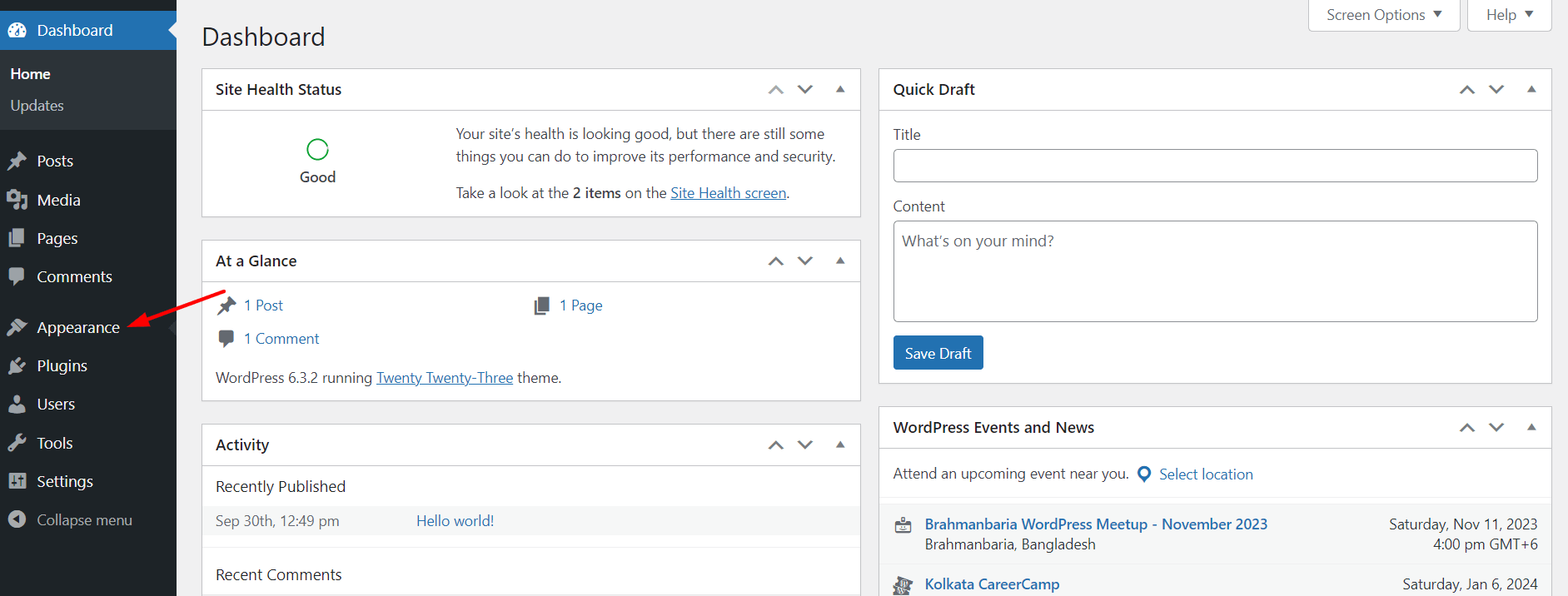
Task: Click the Settings sliders icon
Action: [17, 481]
